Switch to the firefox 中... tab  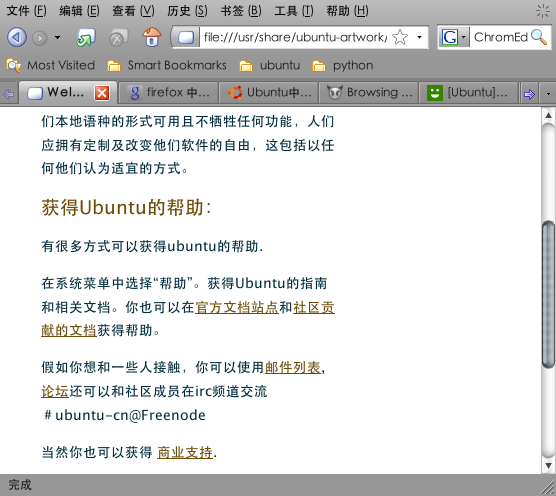(x=168, y=93)
